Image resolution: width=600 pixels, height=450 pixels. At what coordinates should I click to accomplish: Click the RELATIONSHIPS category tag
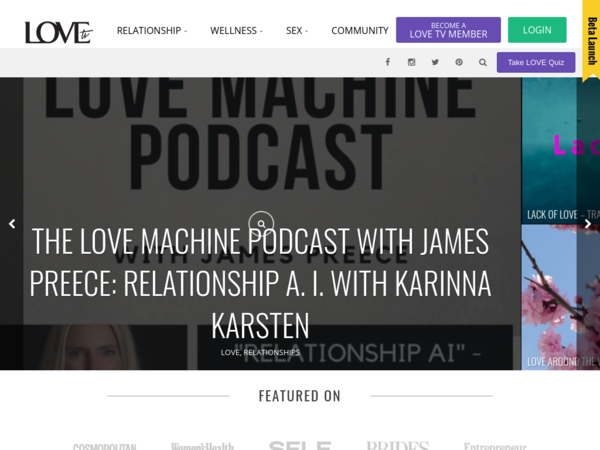271,352
